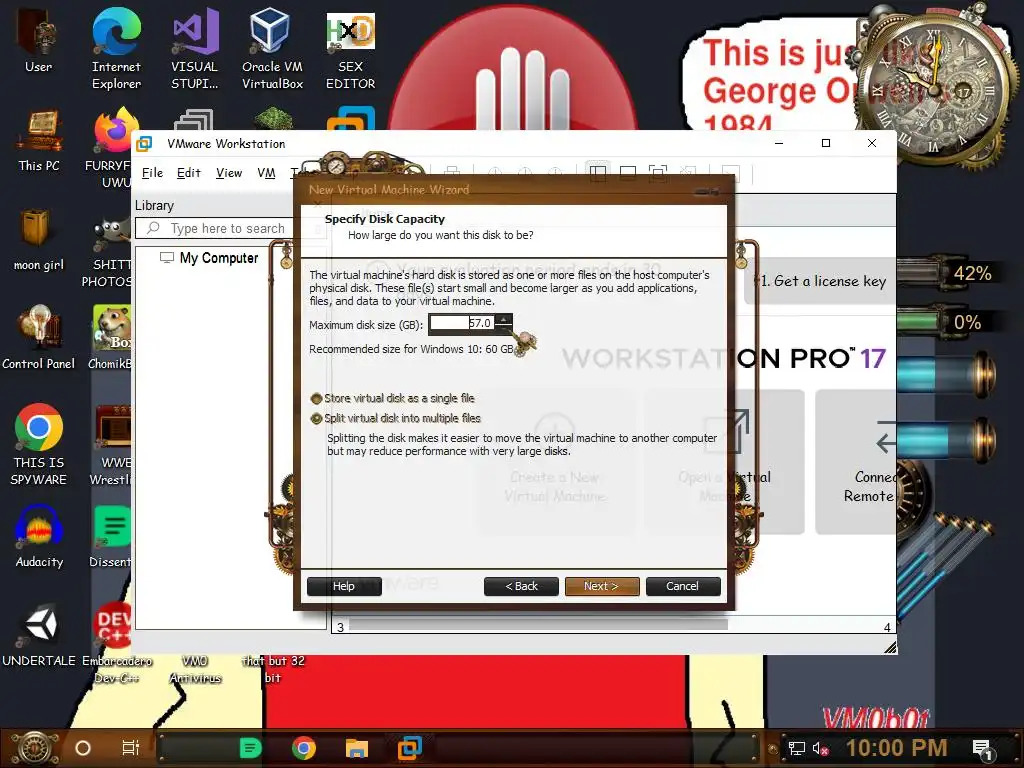Image resolution: width=1024 pixels, height=768 pixels.
Task: Open the ChomikBox desktop icon
Action: point(111,337)
